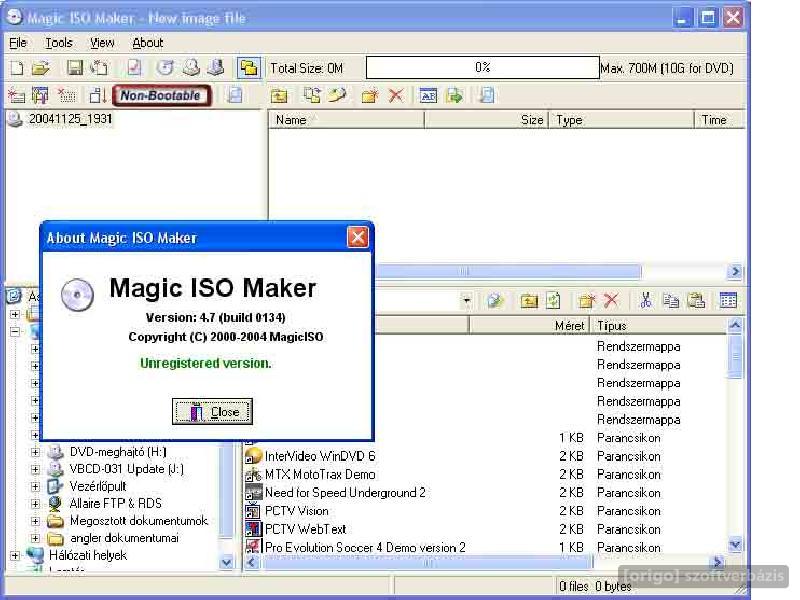The width and height of the screenshot is (800, 600).
Task: Click the image properties icon
Action: point(134,68)
